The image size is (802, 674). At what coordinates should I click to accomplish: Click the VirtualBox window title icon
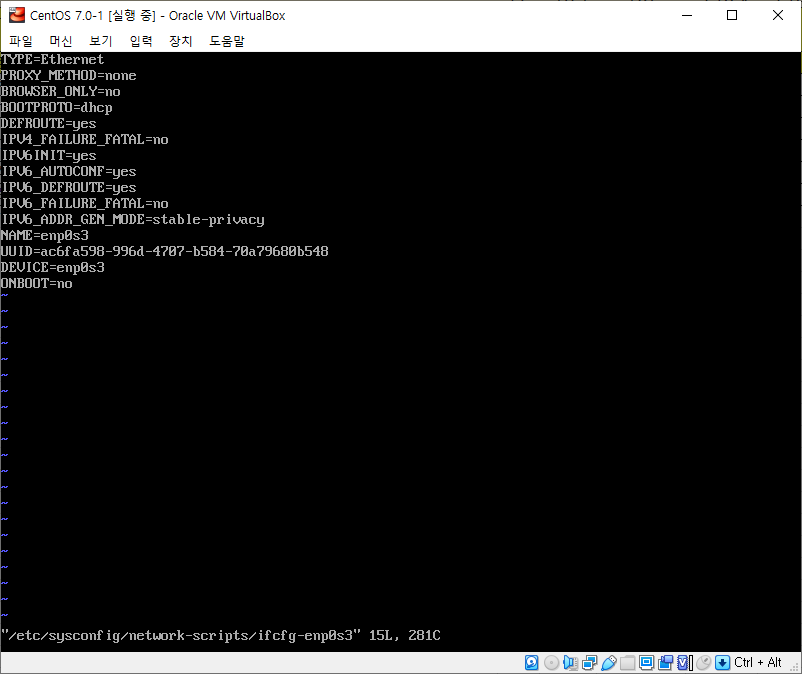[16, 15]
